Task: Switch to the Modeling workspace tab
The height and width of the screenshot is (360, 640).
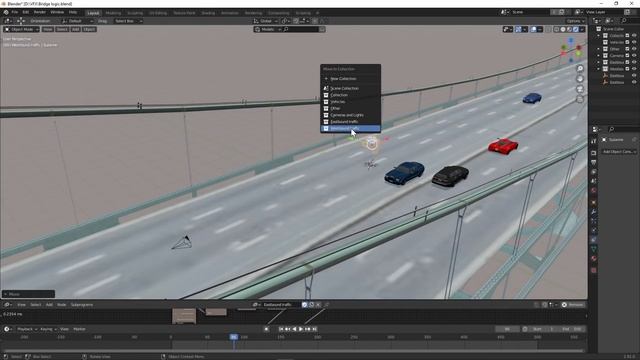Action: [113, 13]
